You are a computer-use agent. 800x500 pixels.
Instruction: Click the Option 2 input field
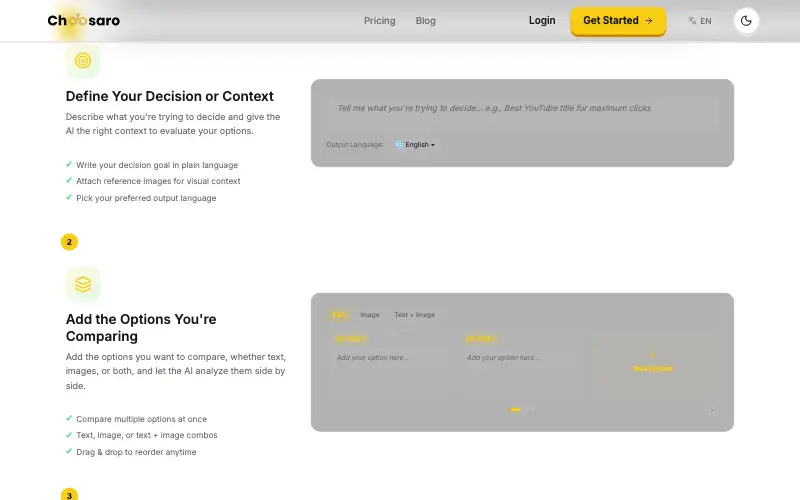(519, 365)
